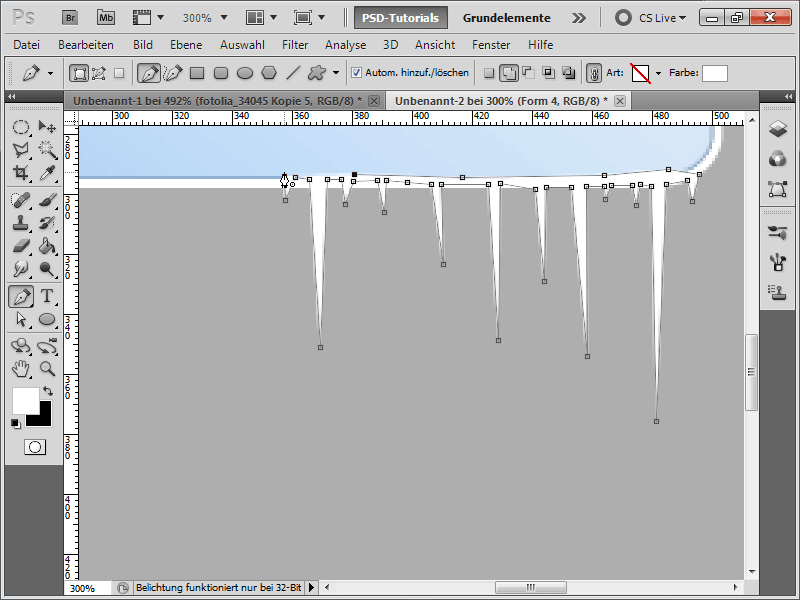Enable Paths mode in options bar
The width and height of the screenshot is (800, 600).
(x=98, y=73)
